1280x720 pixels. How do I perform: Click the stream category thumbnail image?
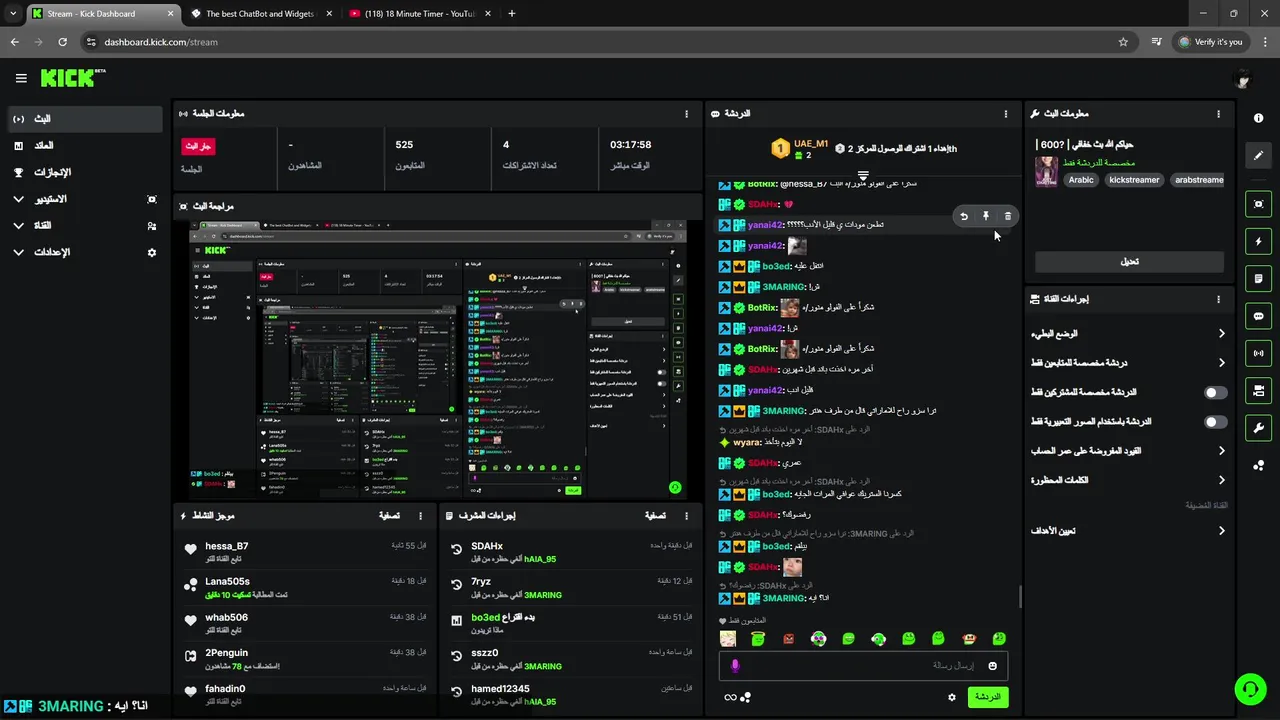(x=1046, y=171)
